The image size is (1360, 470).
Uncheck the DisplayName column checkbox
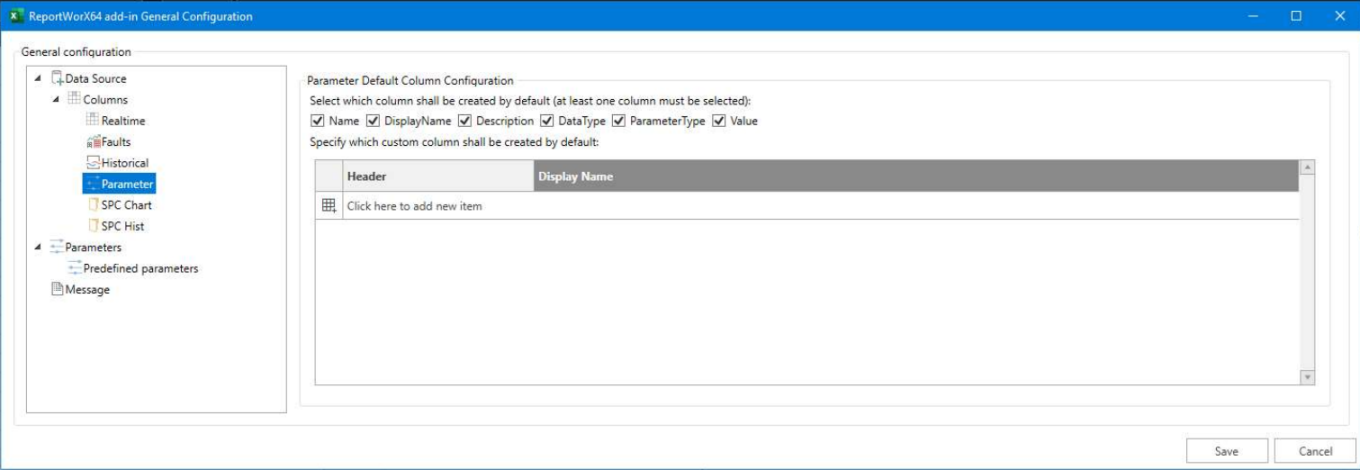tap(373, 121)
